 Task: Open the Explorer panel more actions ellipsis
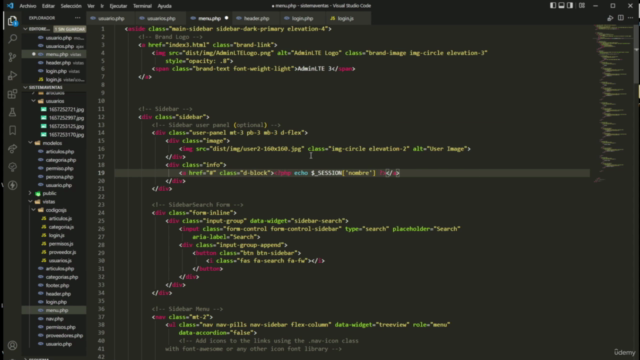coord(78,18)
